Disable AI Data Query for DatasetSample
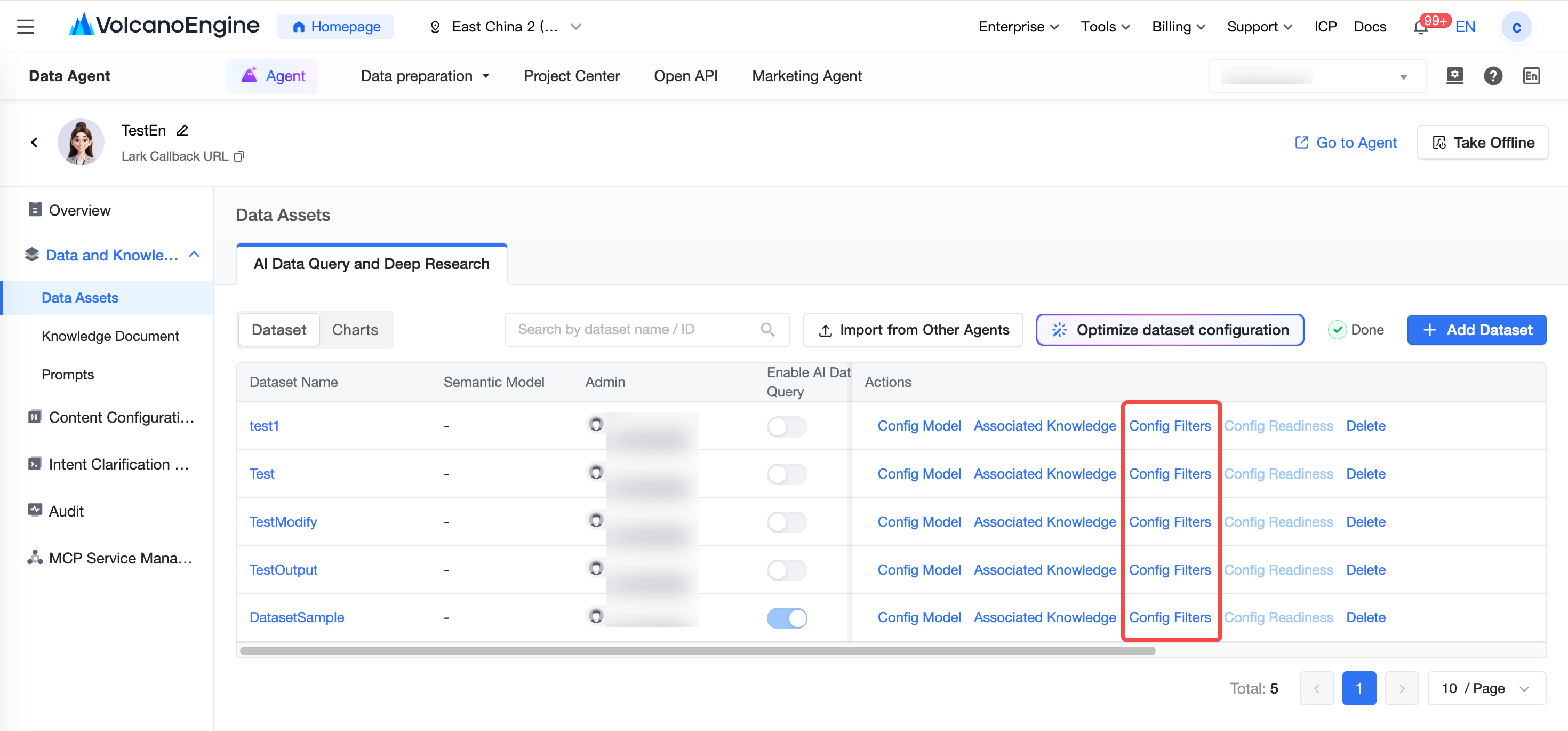The image size is (1568, 731). tap(787, 618)
